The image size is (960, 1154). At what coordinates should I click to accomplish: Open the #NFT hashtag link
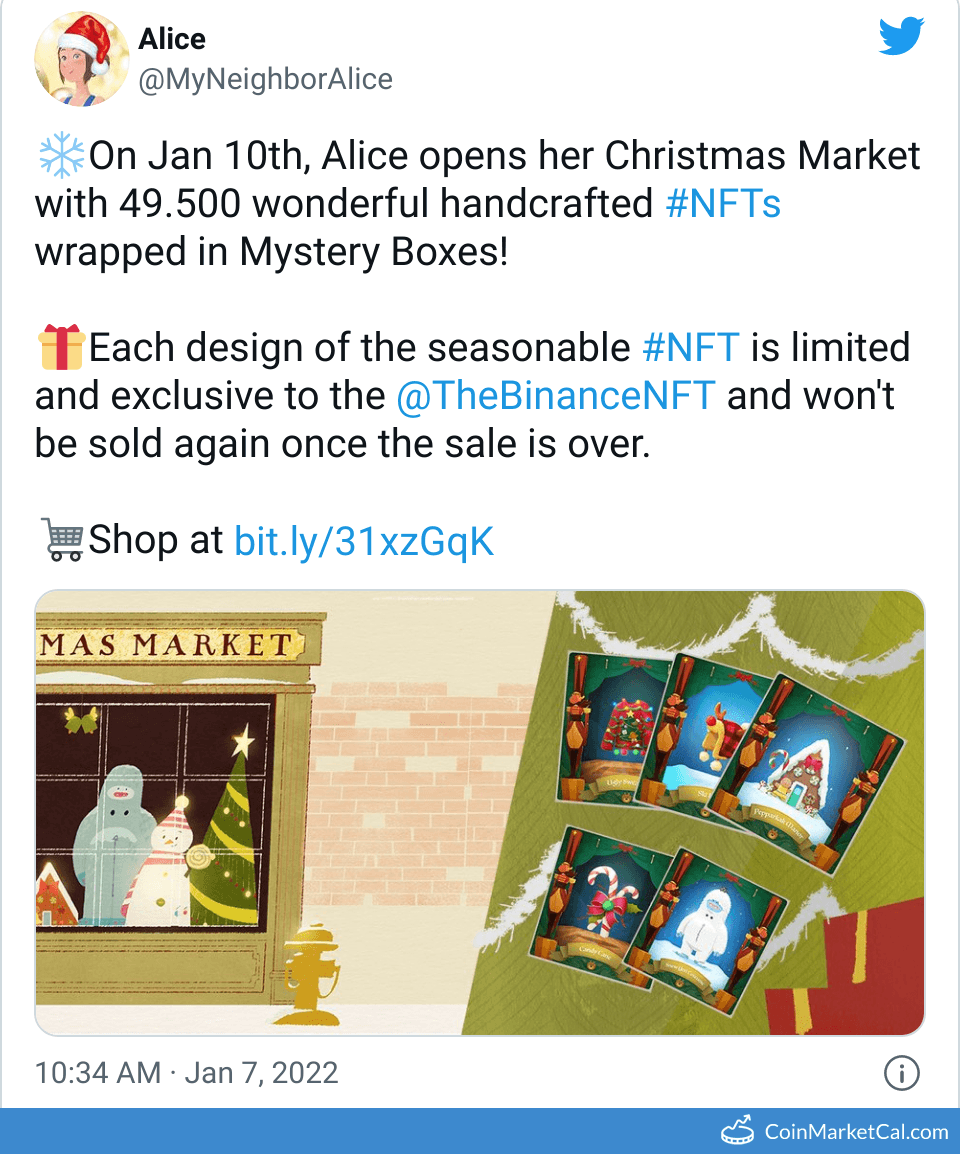point(691,347)
